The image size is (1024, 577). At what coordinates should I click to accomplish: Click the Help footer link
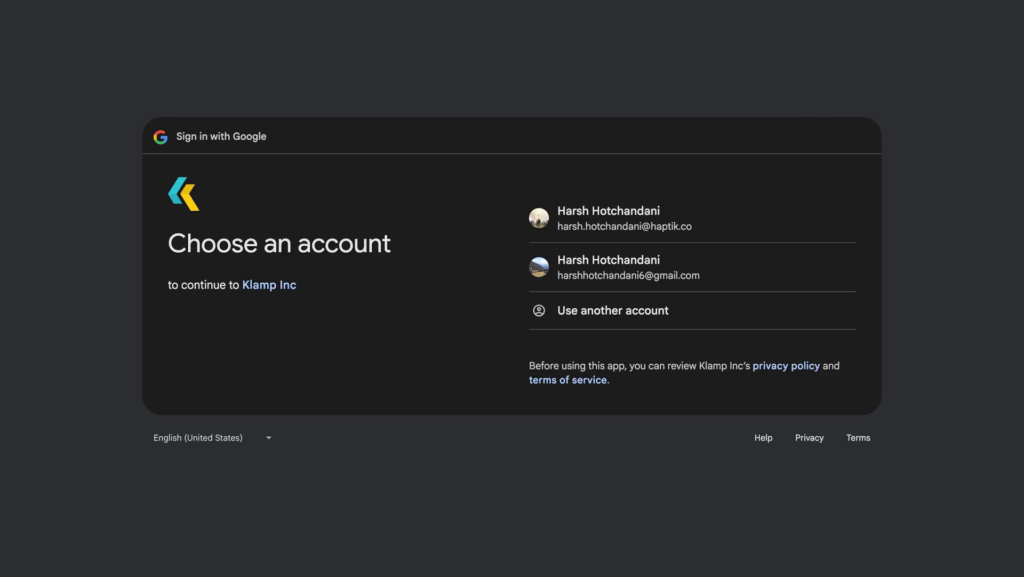tap(763, 438)
